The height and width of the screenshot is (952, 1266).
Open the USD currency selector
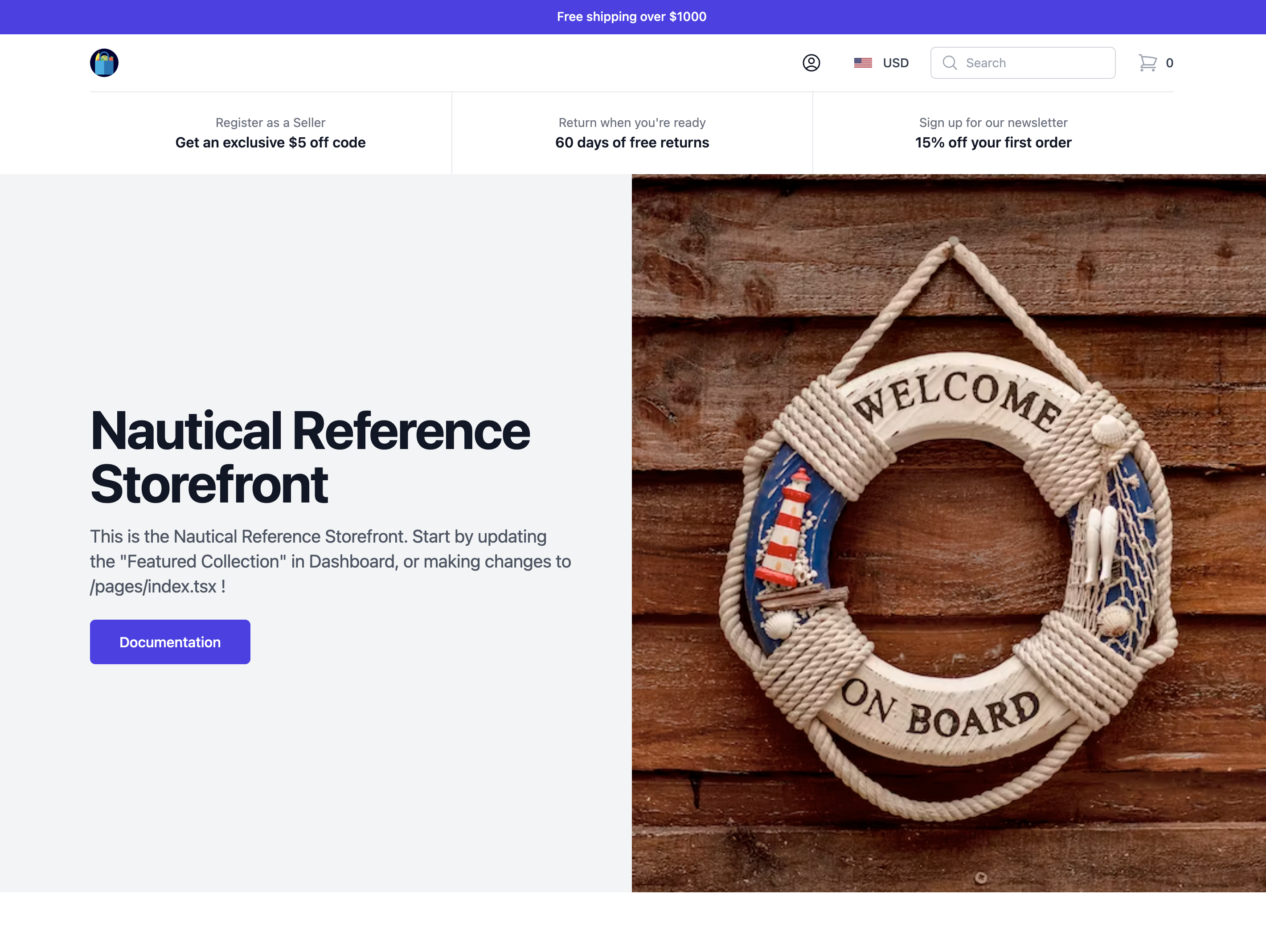click(895, 63)
